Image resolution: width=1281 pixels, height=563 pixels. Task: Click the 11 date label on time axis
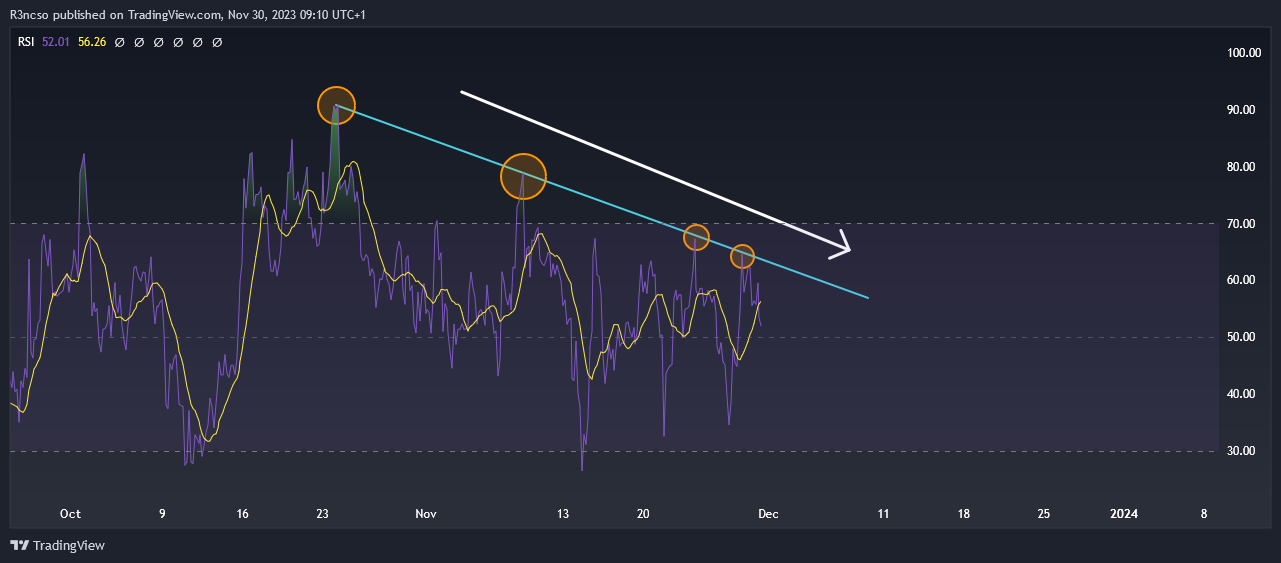pyautogui.click(x=883, y=514)
